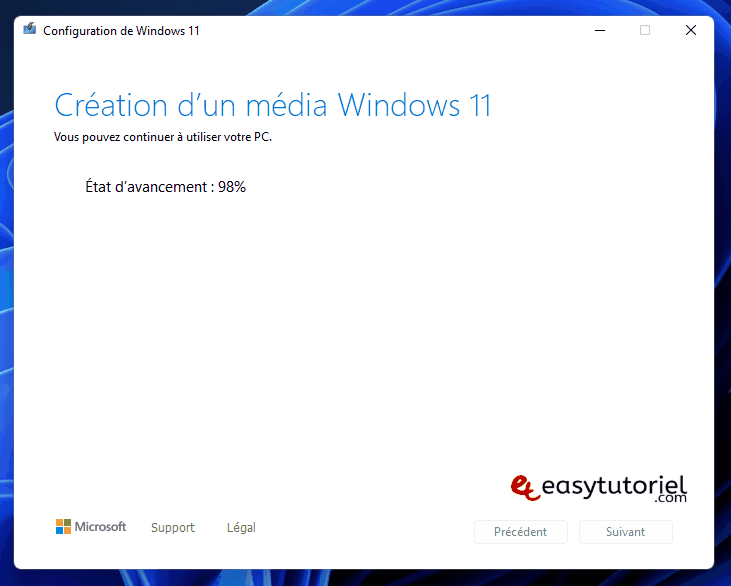Click 'Vous pouvez continuer à utiliser votre PC.' text
The image size is (731, 586).
point(163,137)
